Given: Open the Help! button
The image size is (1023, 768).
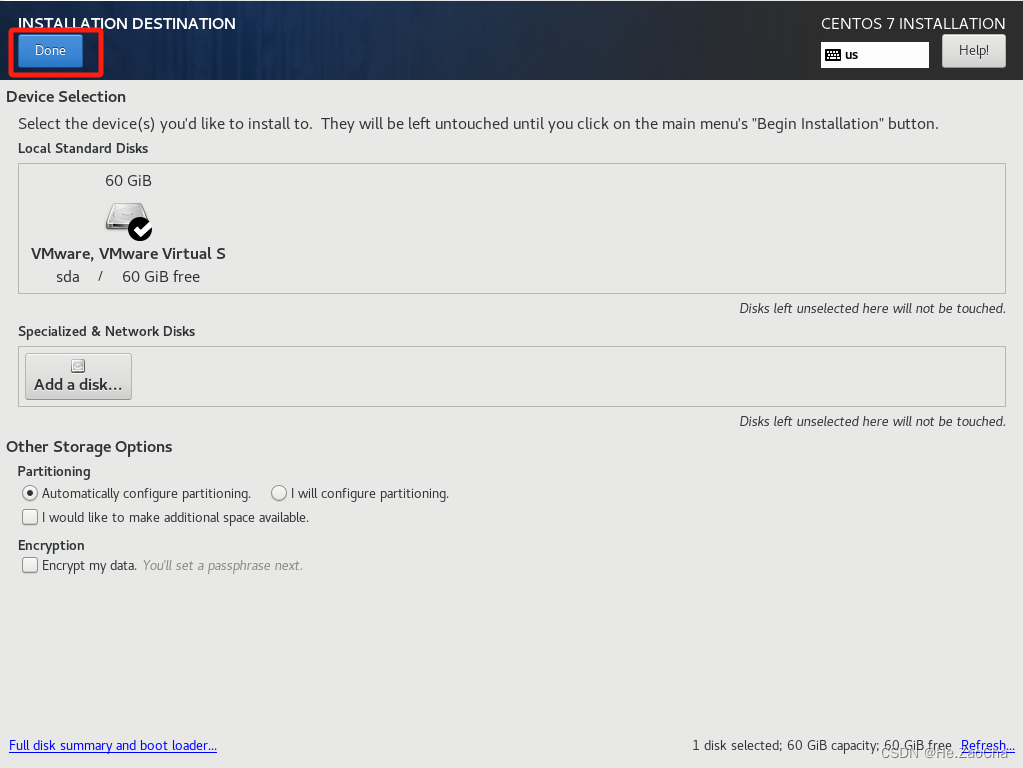Looking at the screenshot, I should pyautogui.click(x=973, y=51).
